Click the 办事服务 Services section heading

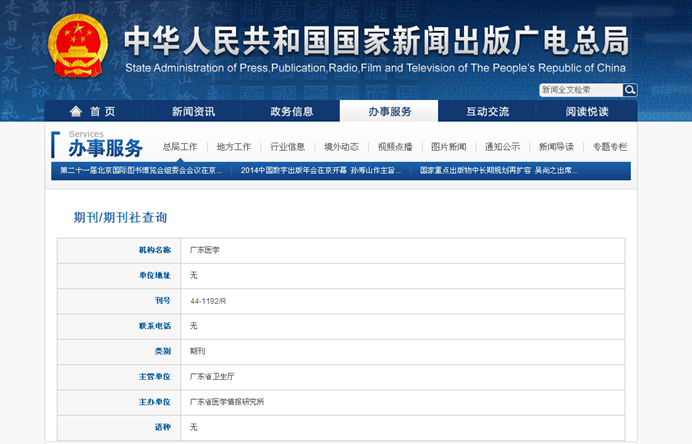105,149
